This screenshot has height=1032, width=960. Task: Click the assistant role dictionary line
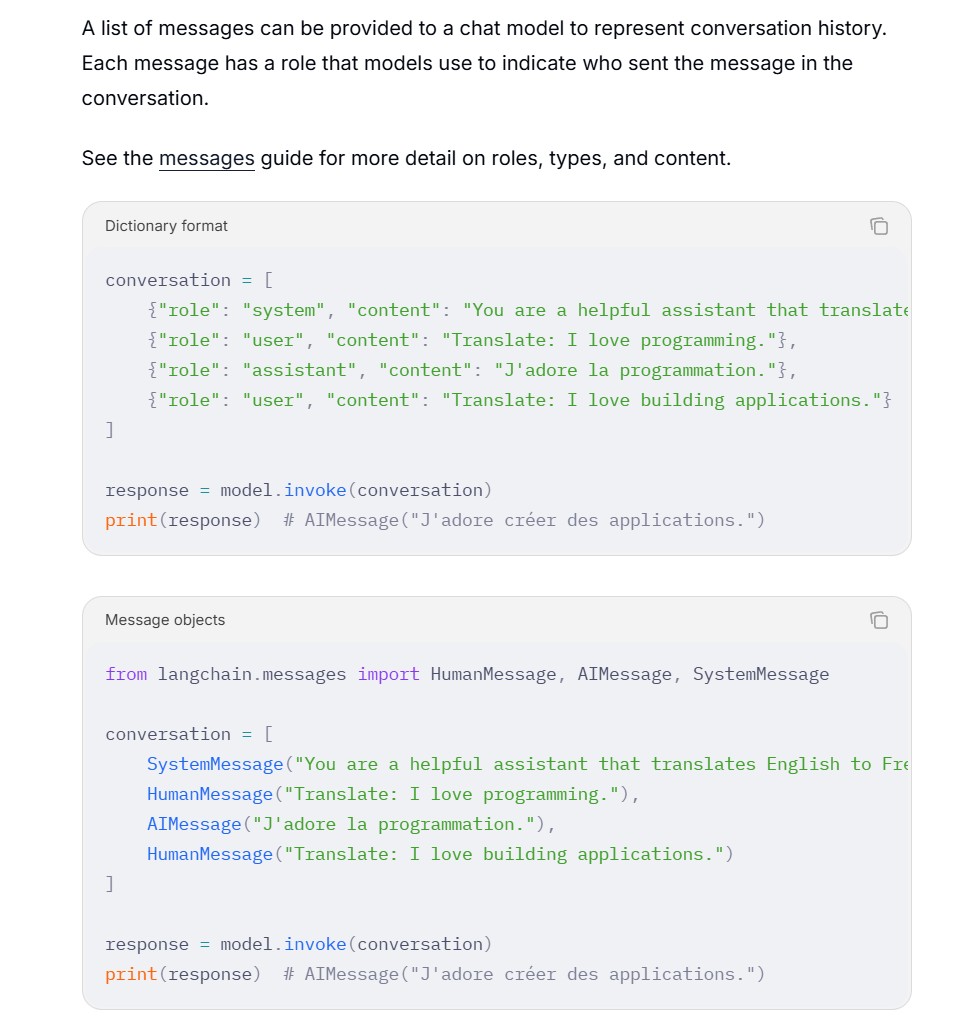point(472,370)
